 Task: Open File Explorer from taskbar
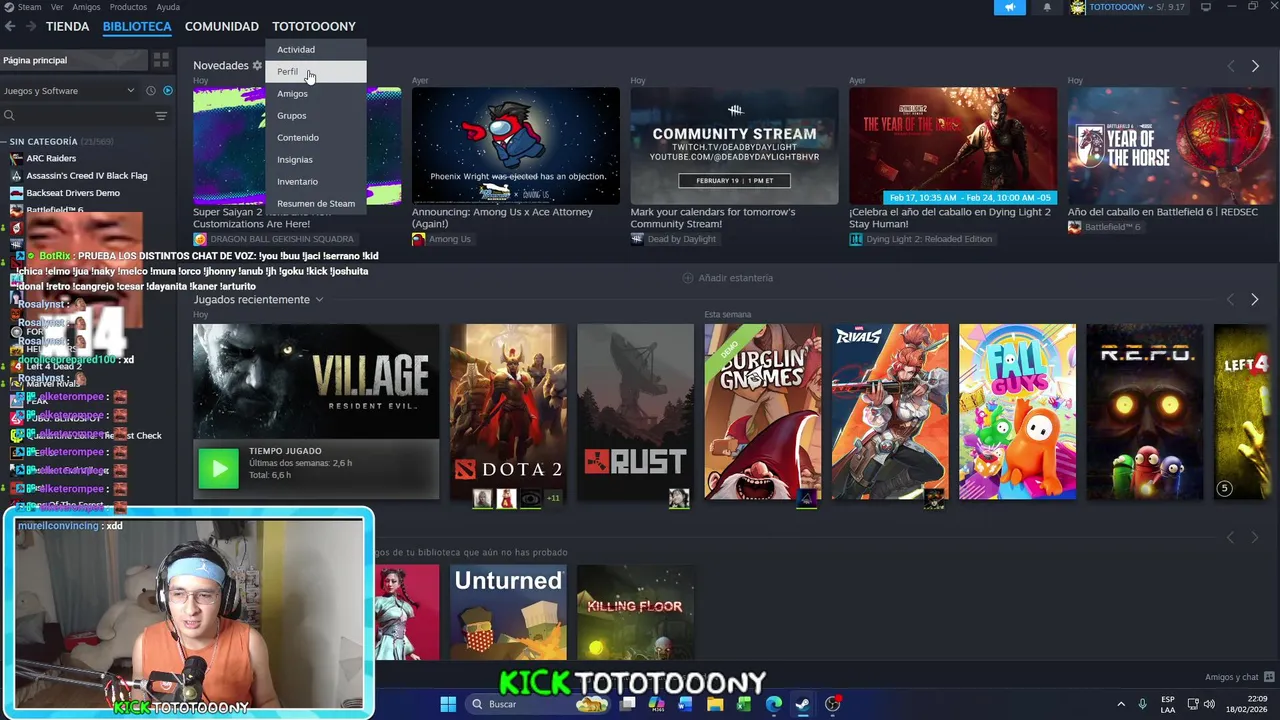click(715, 704)
